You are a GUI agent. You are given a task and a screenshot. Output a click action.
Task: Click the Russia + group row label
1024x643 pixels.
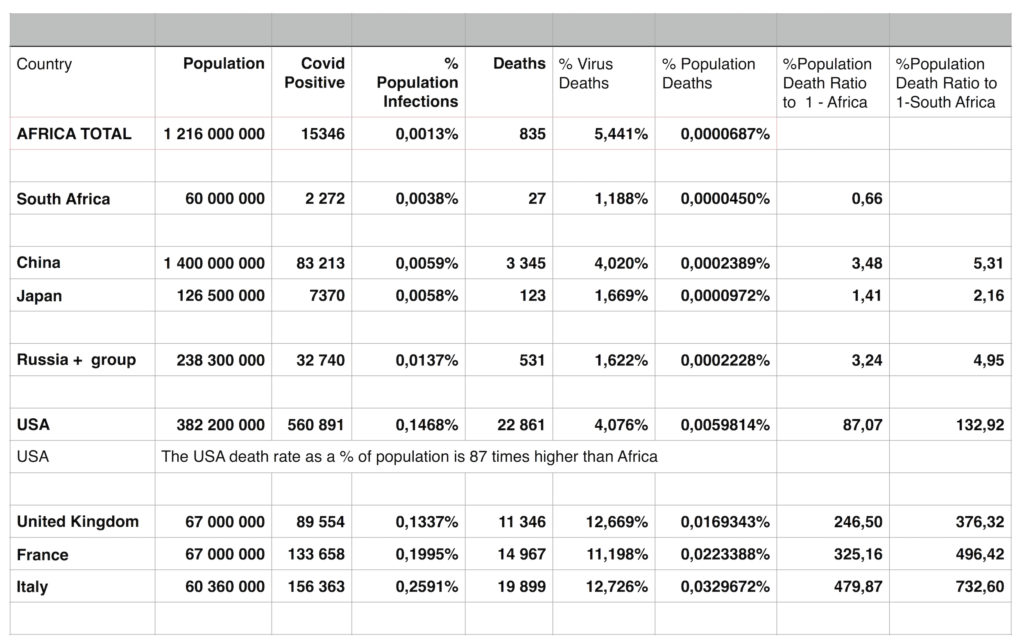click(x=82, y=360)
